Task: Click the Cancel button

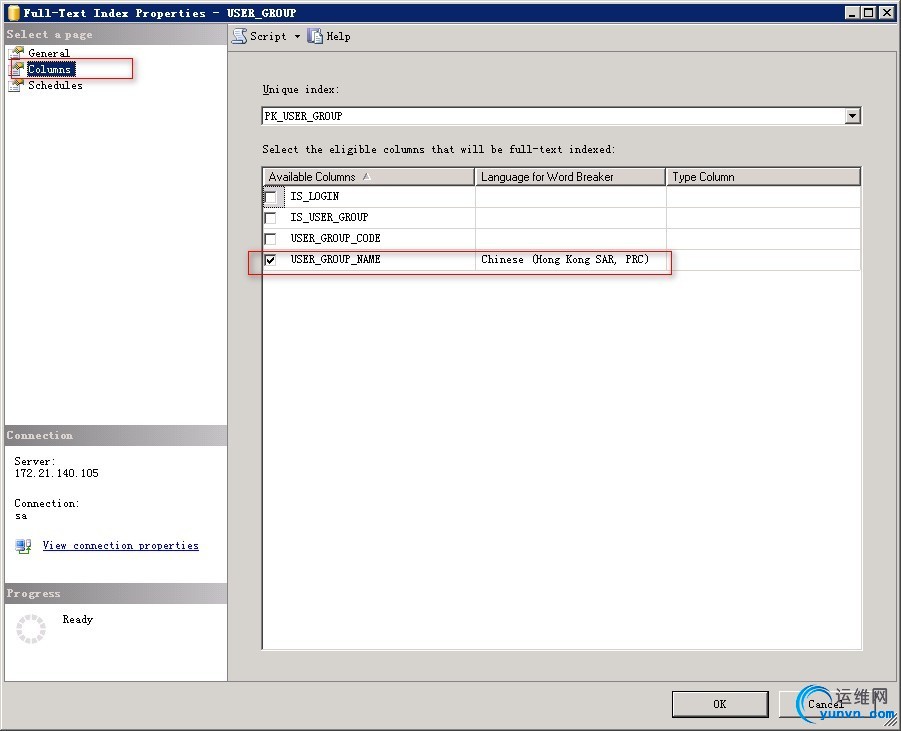Action: 826,704
